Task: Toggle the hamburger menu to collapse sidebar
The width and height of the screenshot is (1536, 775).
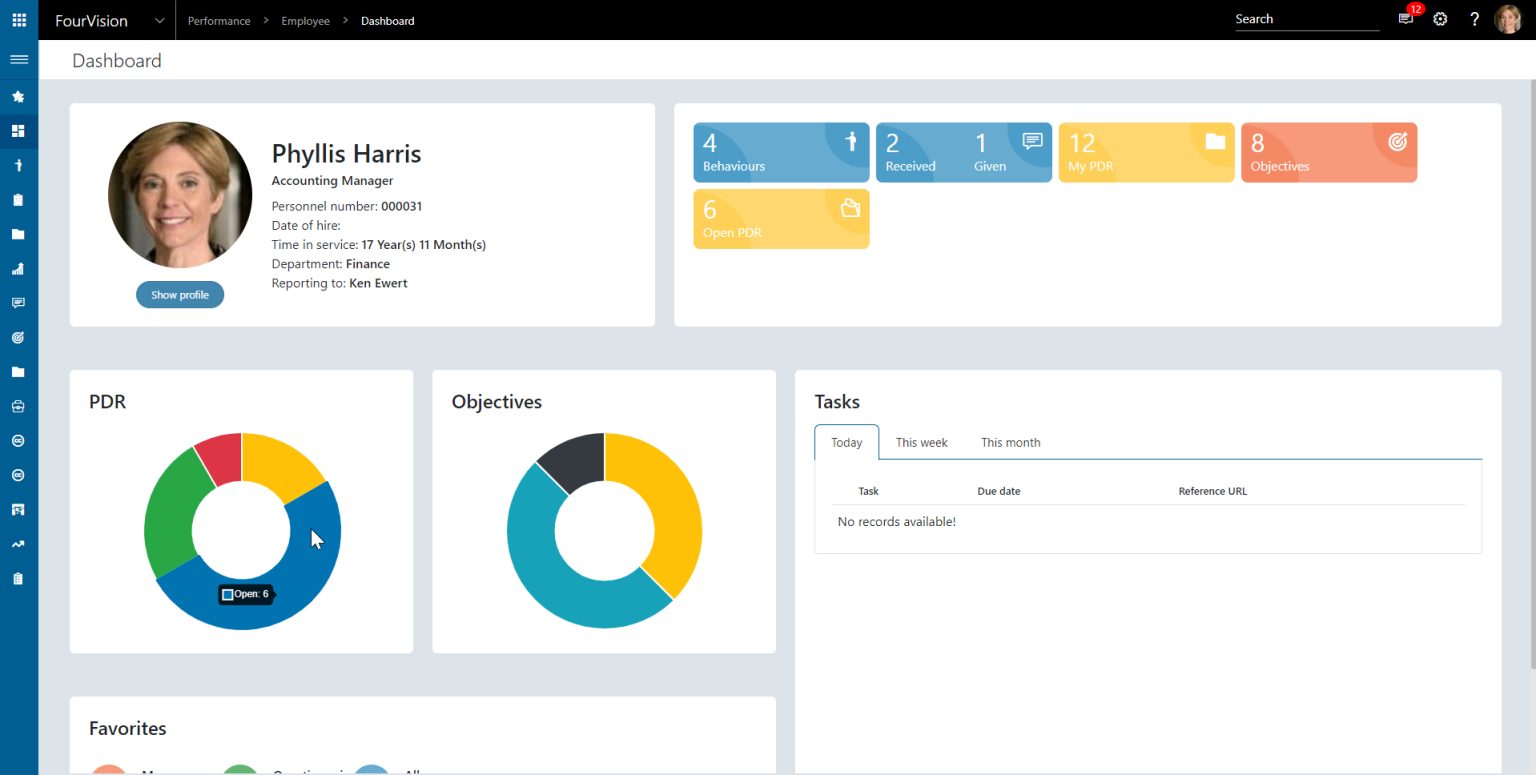Action: 18,58
